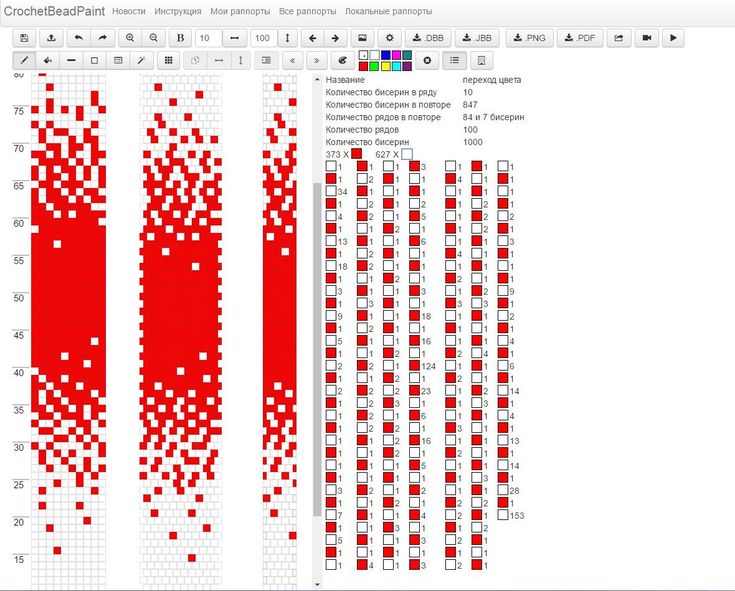
Task: Undo the last action
Action: [78, 38]
